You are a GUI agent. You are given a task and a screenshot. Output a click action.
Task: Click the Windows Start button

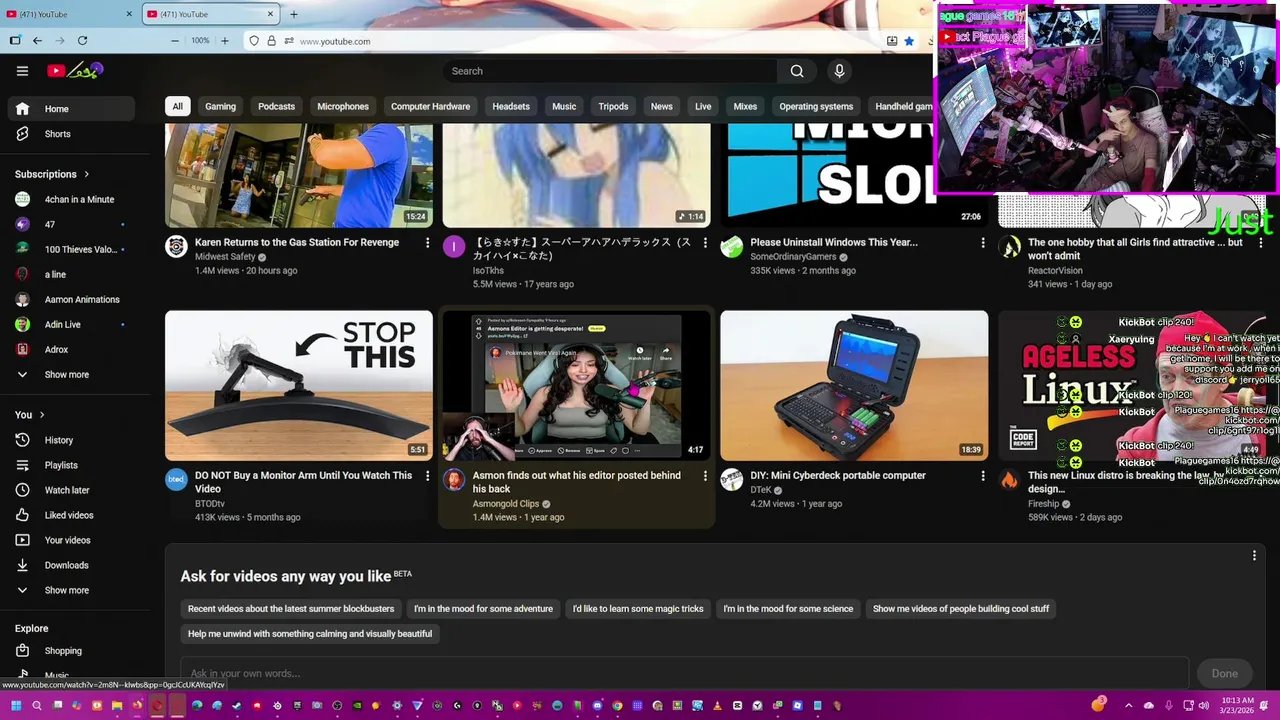click(x=15, y=706)
